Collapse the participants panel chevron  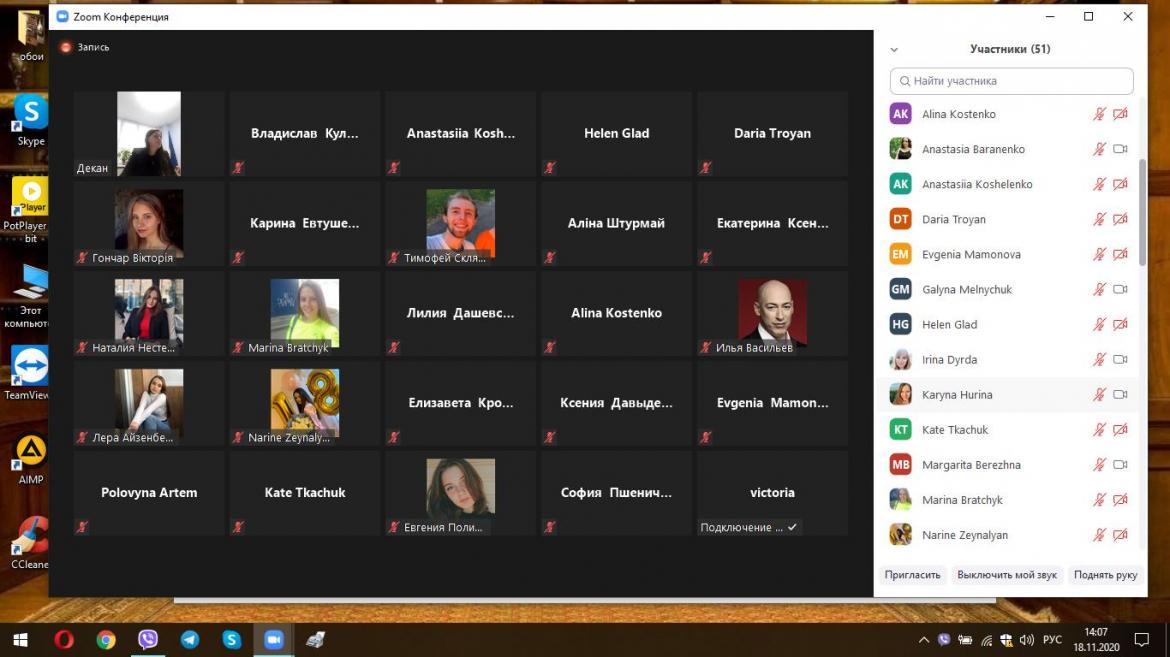(894, 49)
